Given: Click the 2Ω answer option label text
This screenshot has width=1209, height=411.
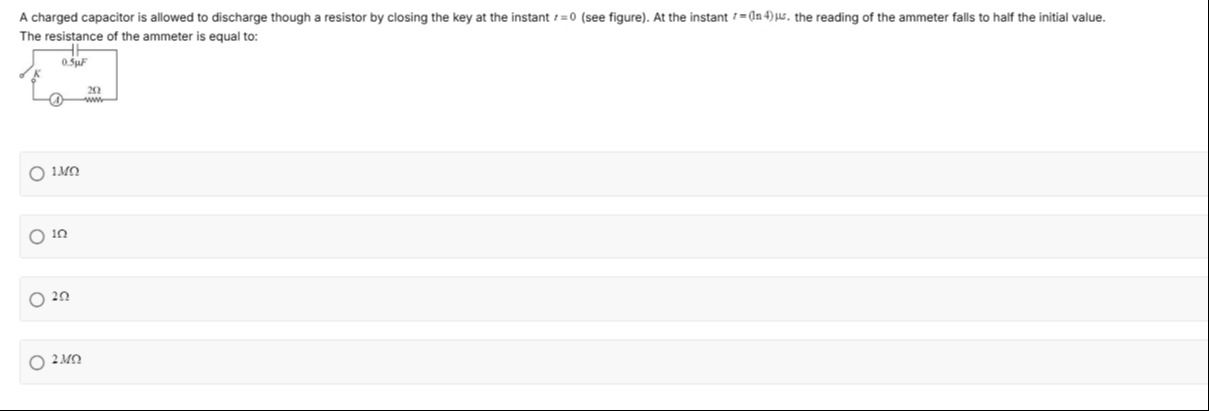Looking at the screenshot, I should point(60,299).
